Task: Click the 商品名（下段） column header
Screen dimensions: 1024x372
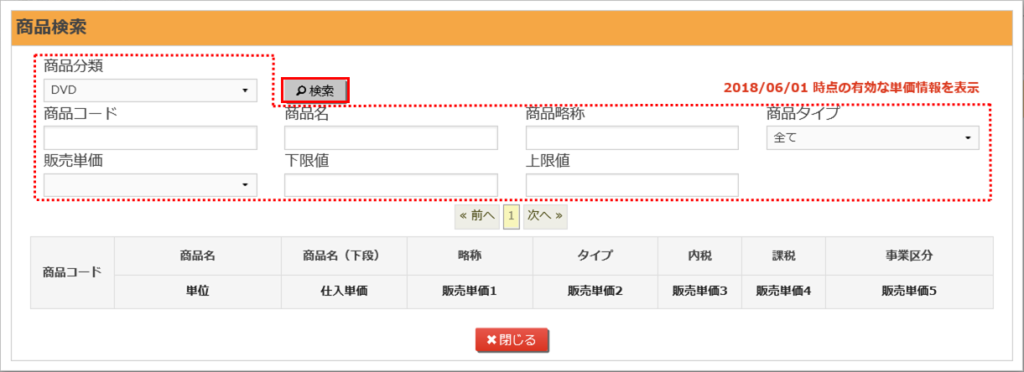Action: 344,256
